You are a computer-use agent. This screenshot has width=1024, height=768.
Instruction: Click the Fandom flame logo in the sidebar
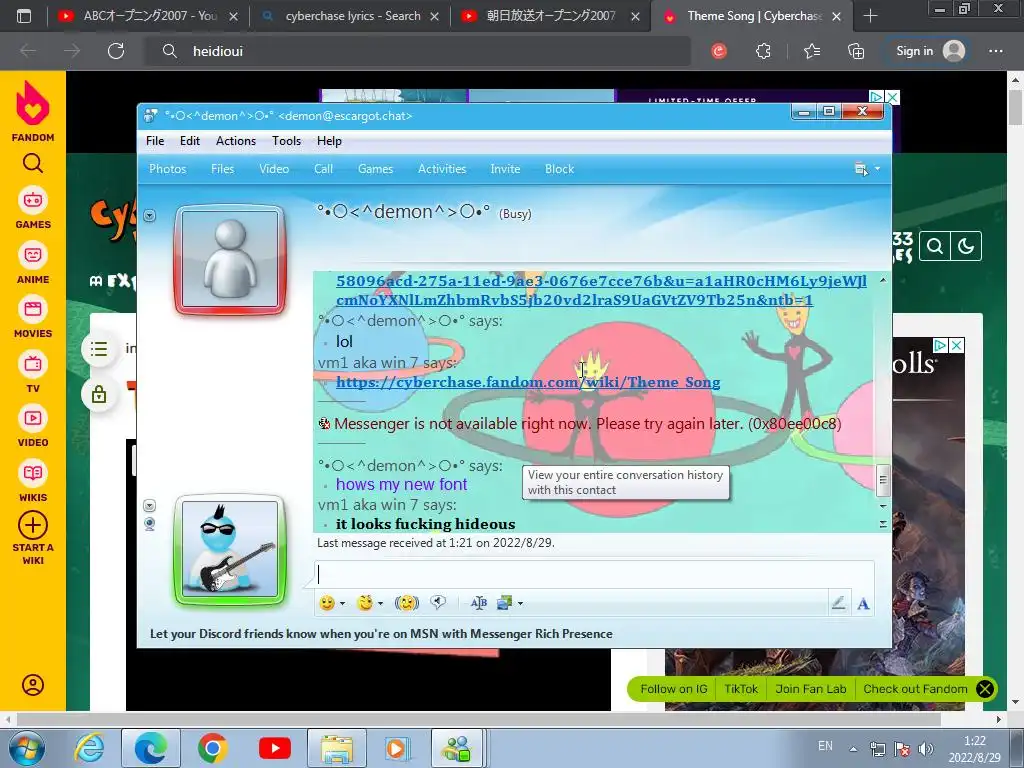click(33, 103)
